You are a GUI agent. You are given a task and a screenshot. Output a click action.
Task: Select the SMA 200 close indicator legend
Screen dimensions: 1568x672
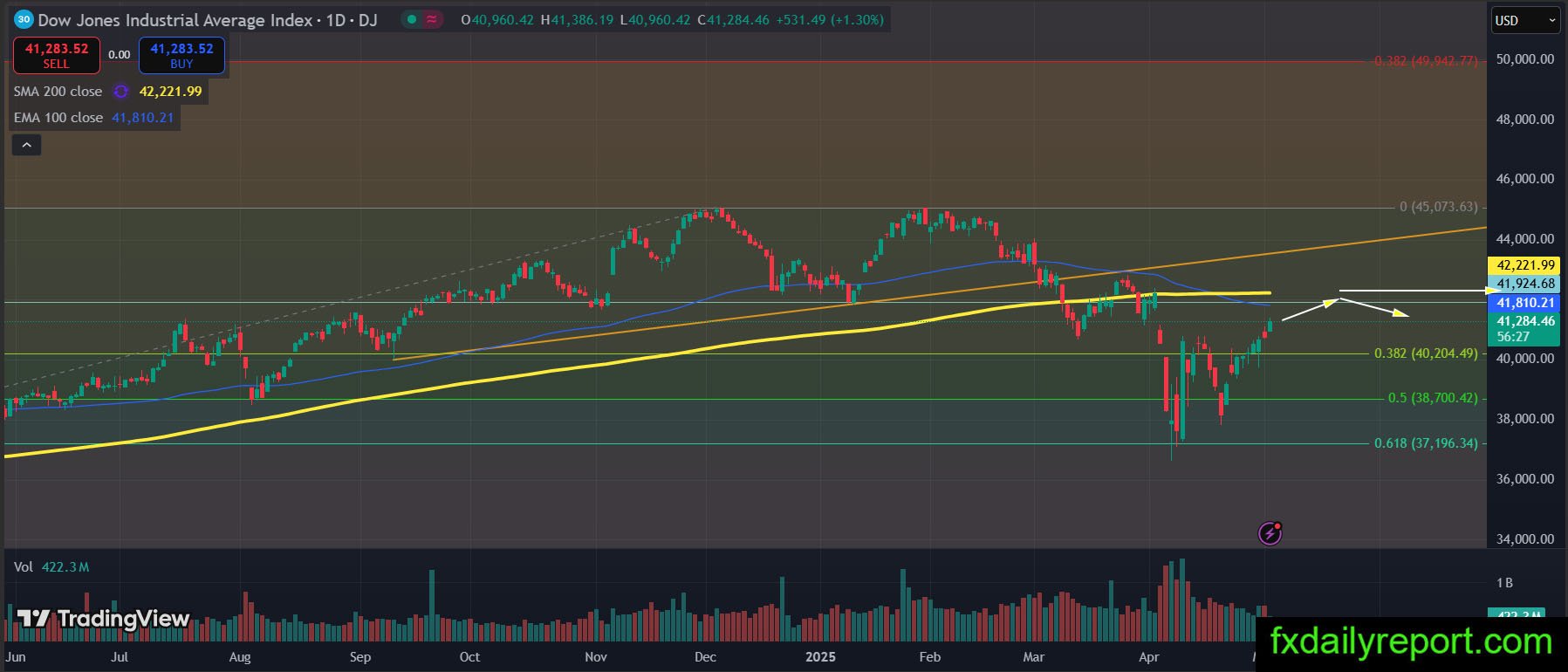click(x=58, y=92)
